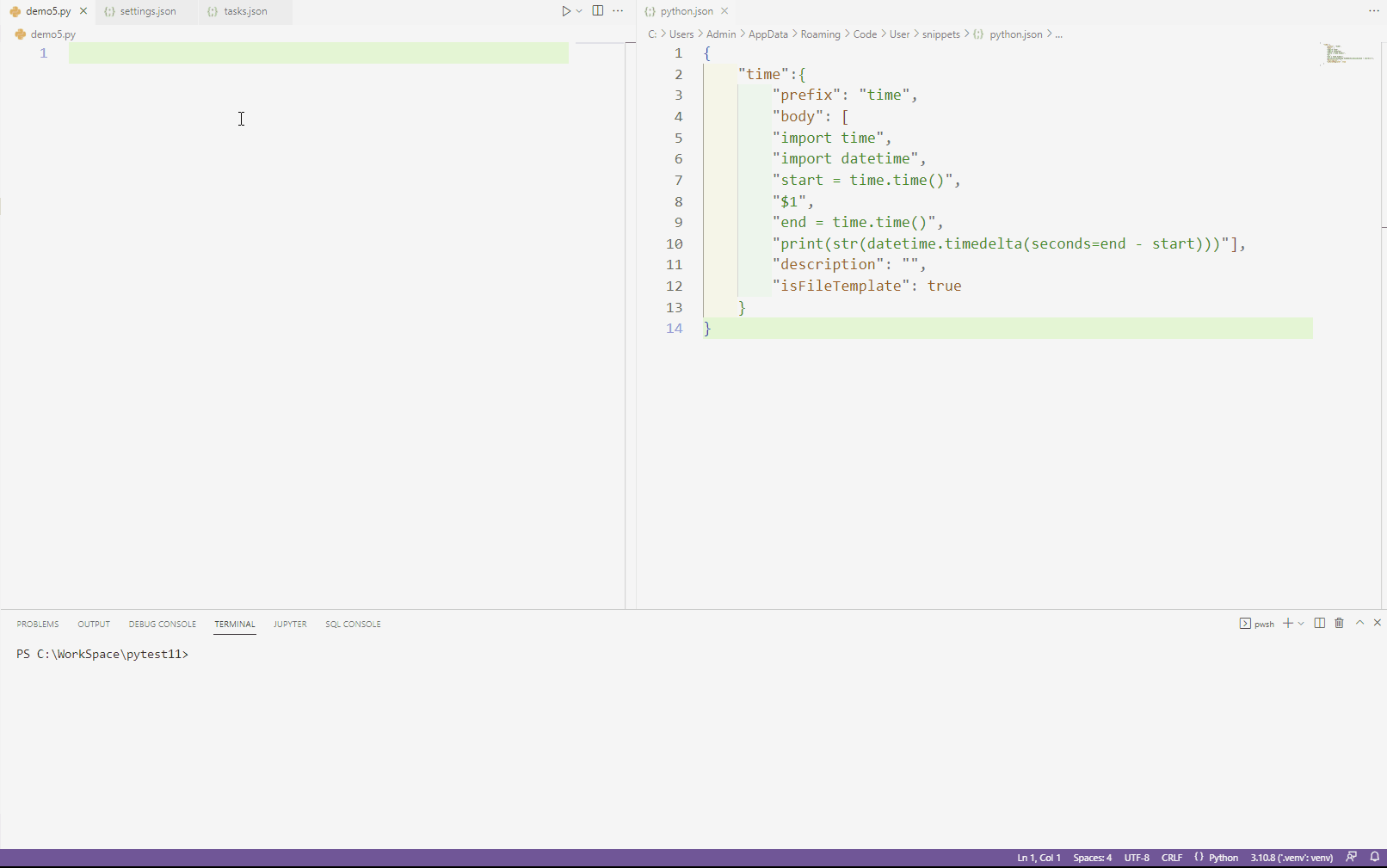Open the terminal profile dropdown chevron
Viewport: 1387px width, 868px height.
point(1299,623)
